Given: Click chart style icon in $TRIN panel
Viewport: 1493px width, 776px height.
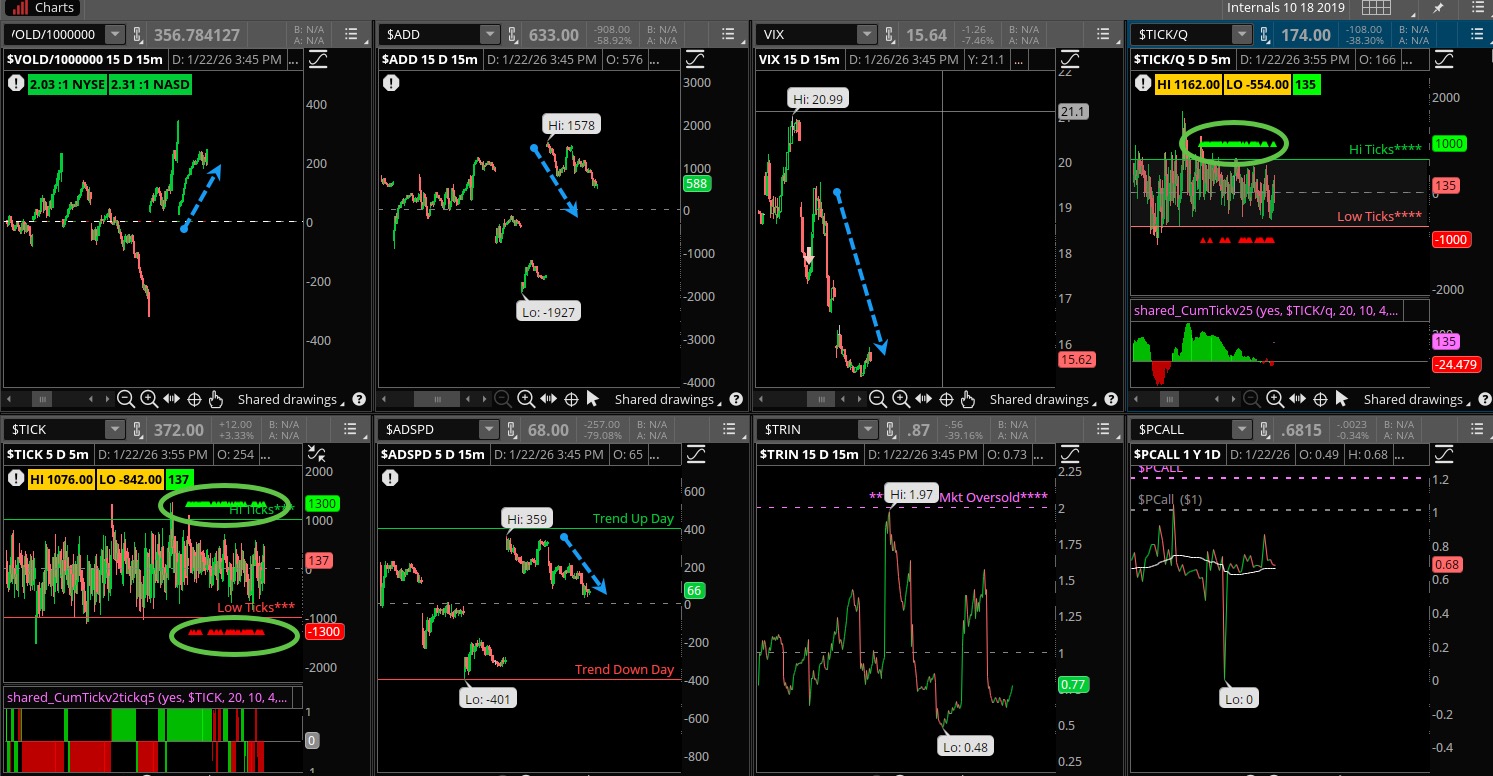Looking at the screenshot, I should (1070, 453).
